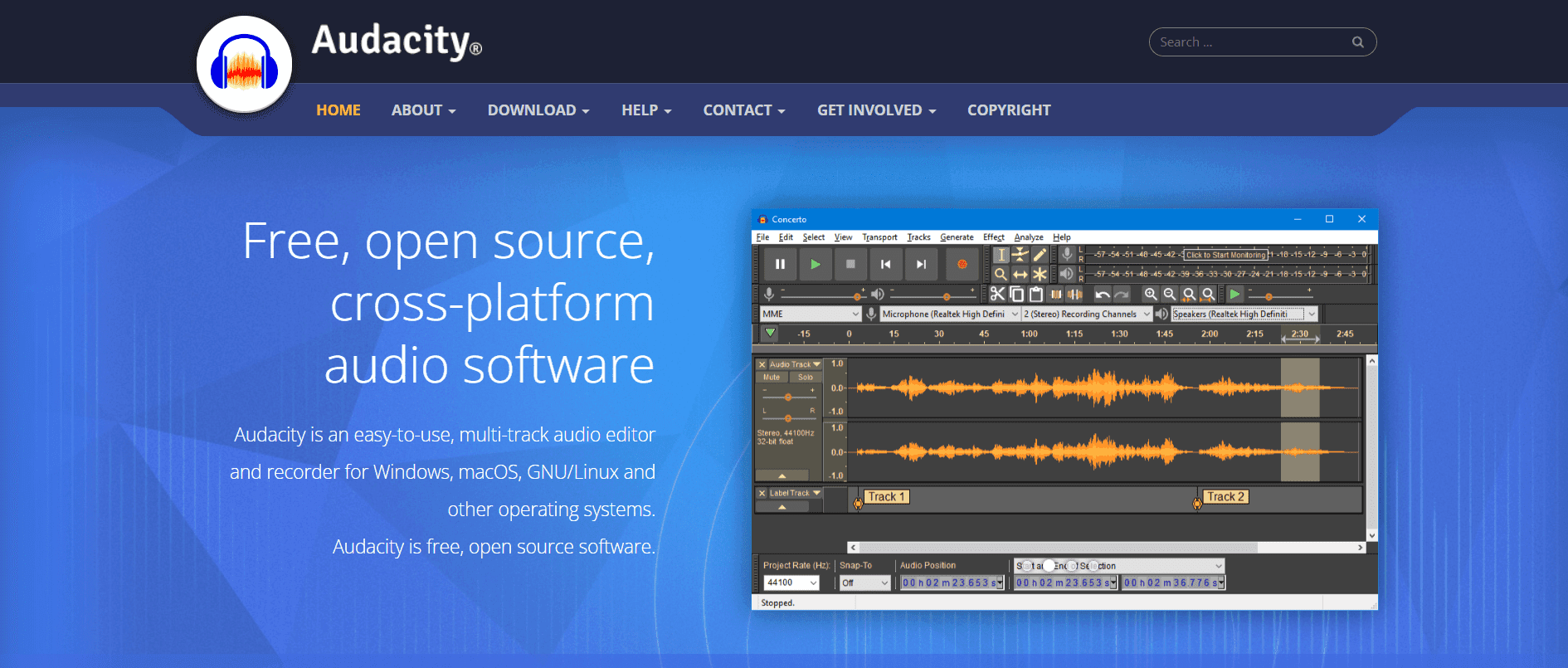Select the Envelope tool
This screenshot has height=668, width=1568.
(1020, 255)
